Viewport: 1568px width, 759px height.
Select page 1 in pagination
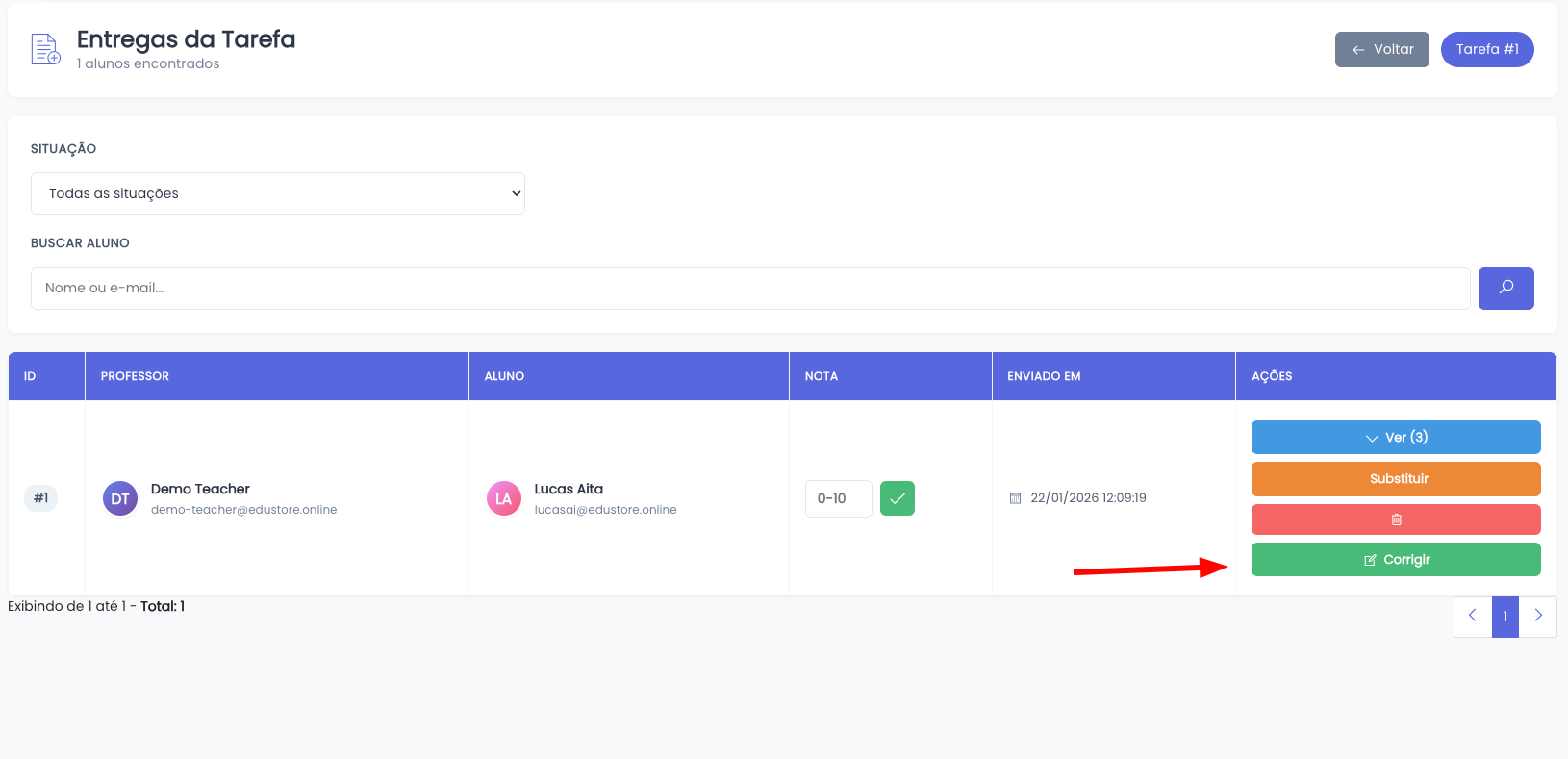pyautogui.click(x=1505, y=617)
